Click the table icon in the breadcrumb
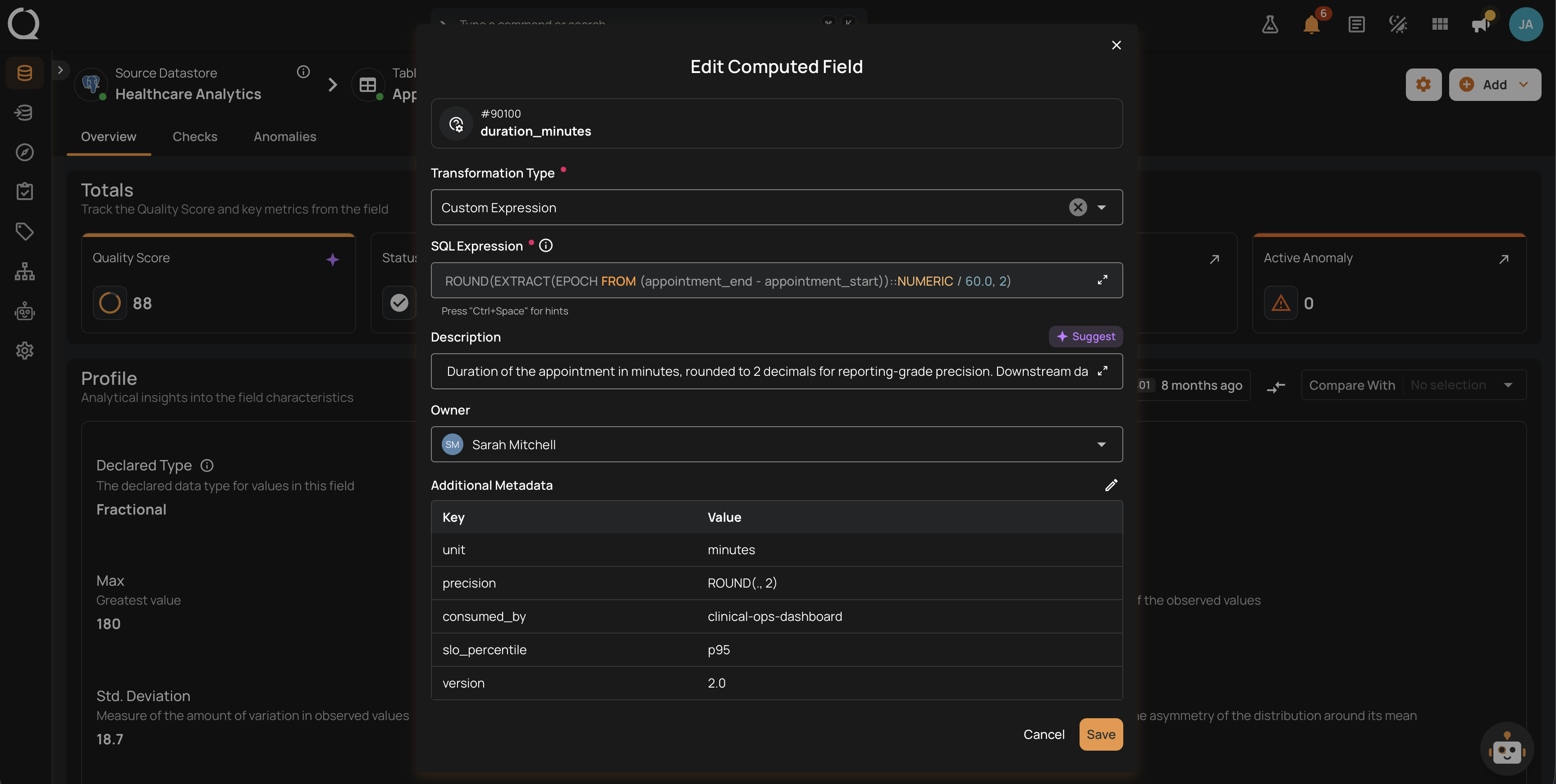 (x=367, y=85)
